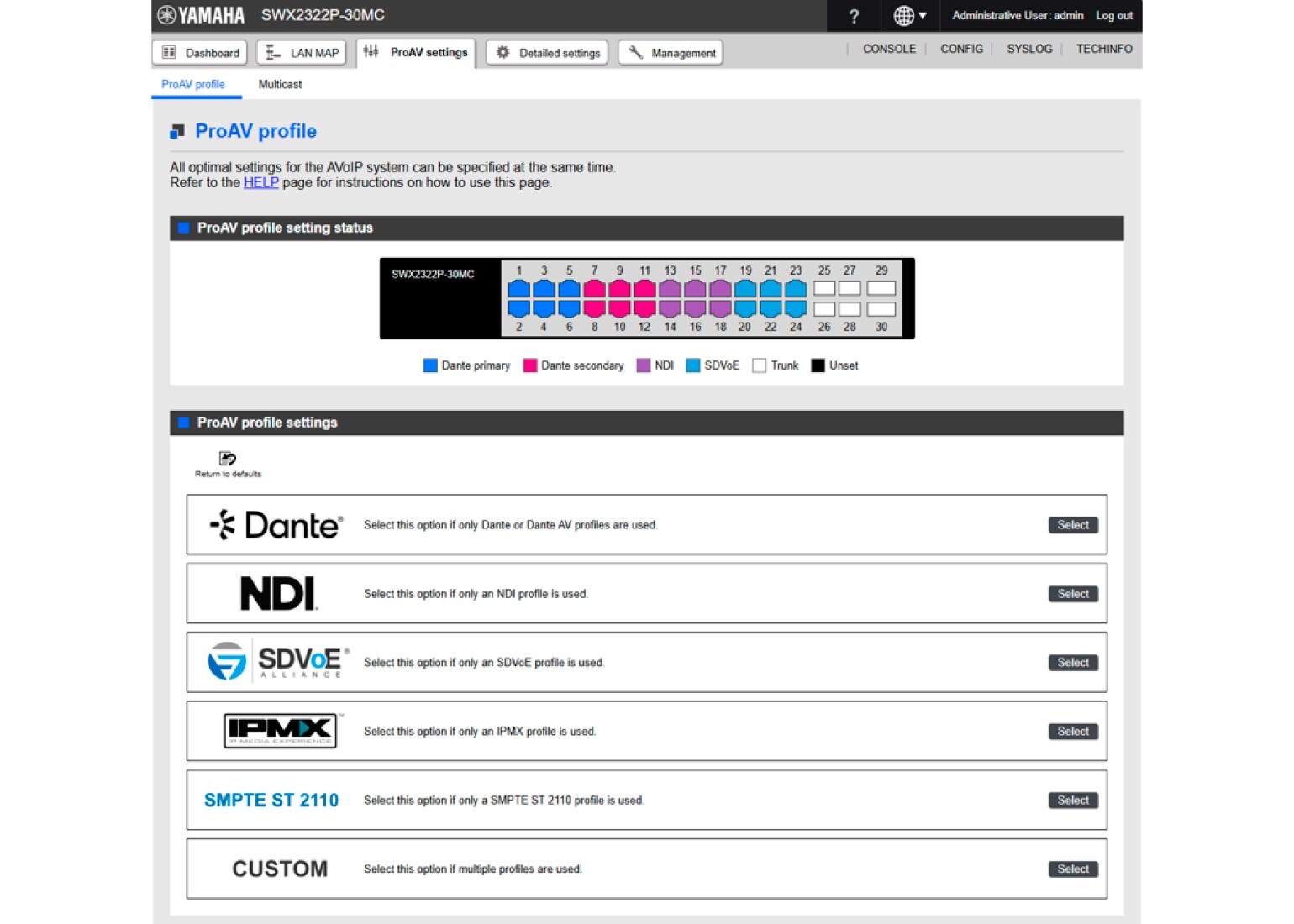
Task: Click the Return to defaults icon
Action: coord(226,459)
